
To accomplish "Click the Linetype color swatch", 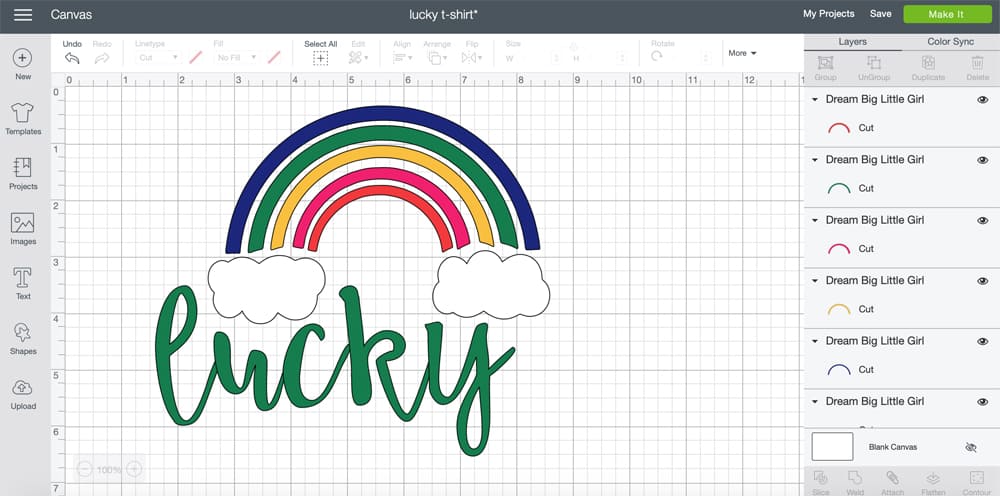I will pyautogui.click(x=196, y=57).
